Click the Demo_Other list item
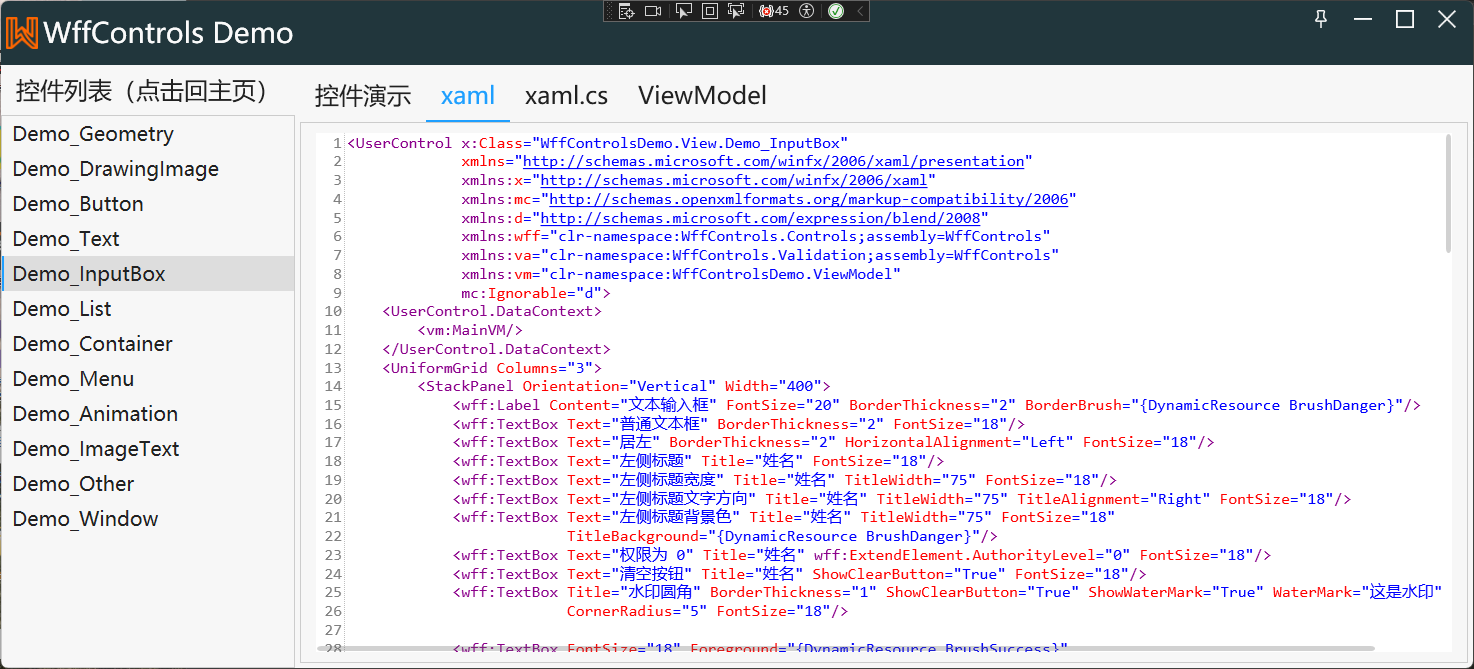 click(x=148, y=484)
